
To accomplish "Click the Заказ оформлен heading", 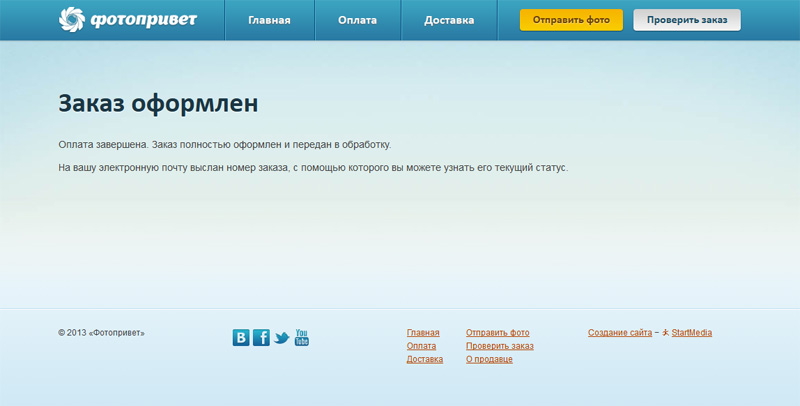I will click(x=158, y=104).
